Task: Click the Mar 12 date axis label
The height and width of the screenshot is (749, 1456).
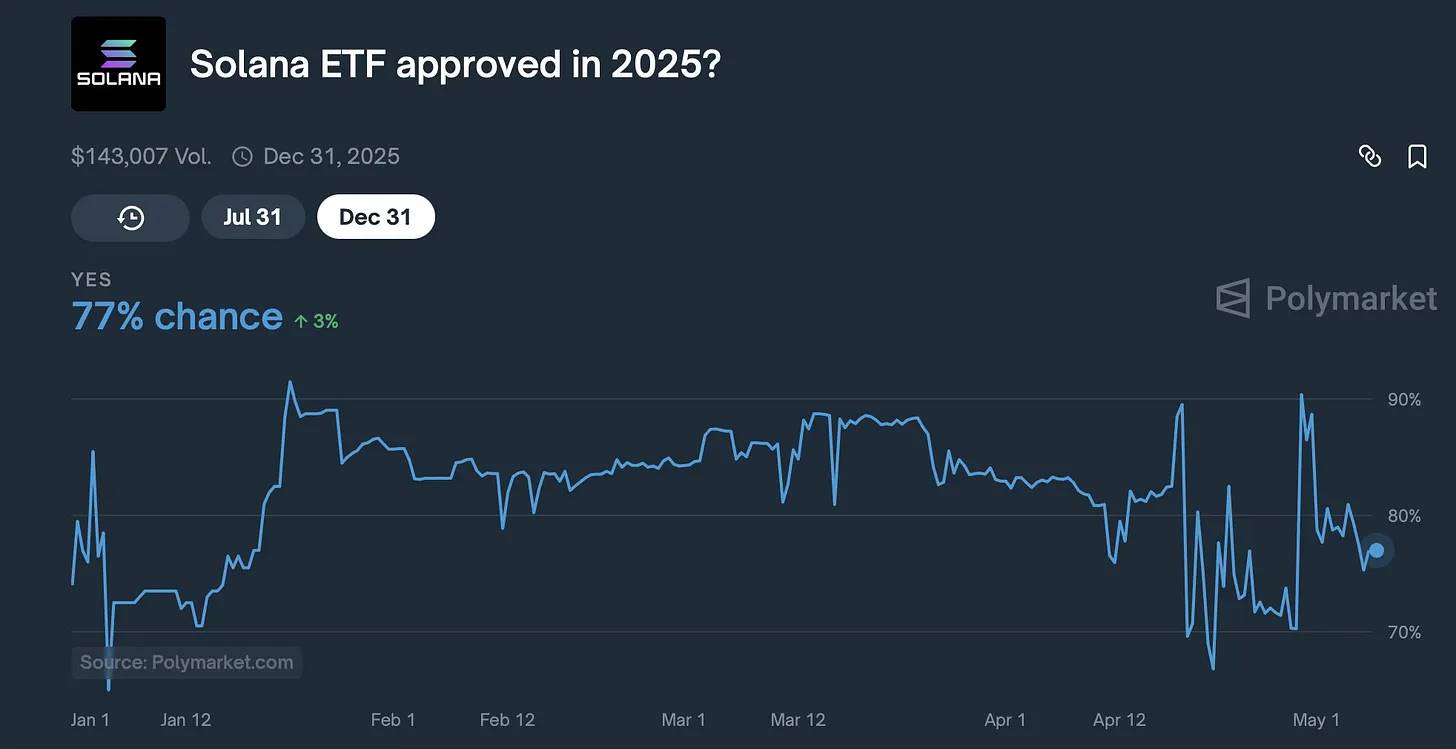Action: click(x=798, y=720)
